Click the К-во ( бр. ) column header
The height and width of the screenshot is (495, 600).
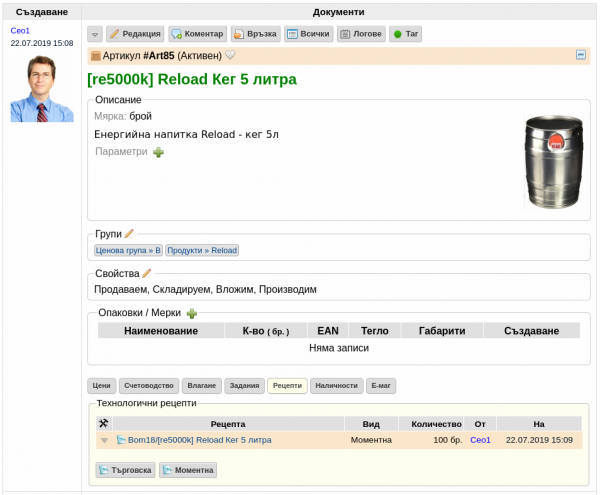point(266,331)
